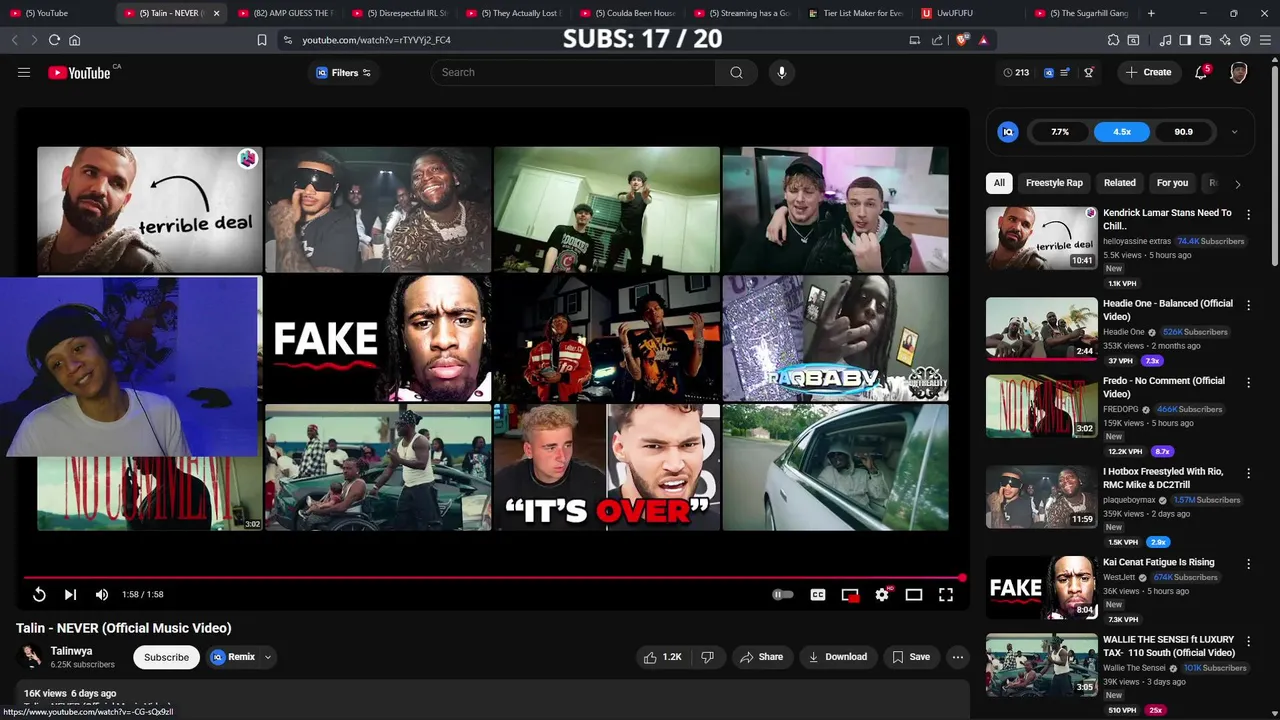This screenshot has height=720, width=1280.
Task: Open Leo AI sparkle icon
Action: point(1225,40)
